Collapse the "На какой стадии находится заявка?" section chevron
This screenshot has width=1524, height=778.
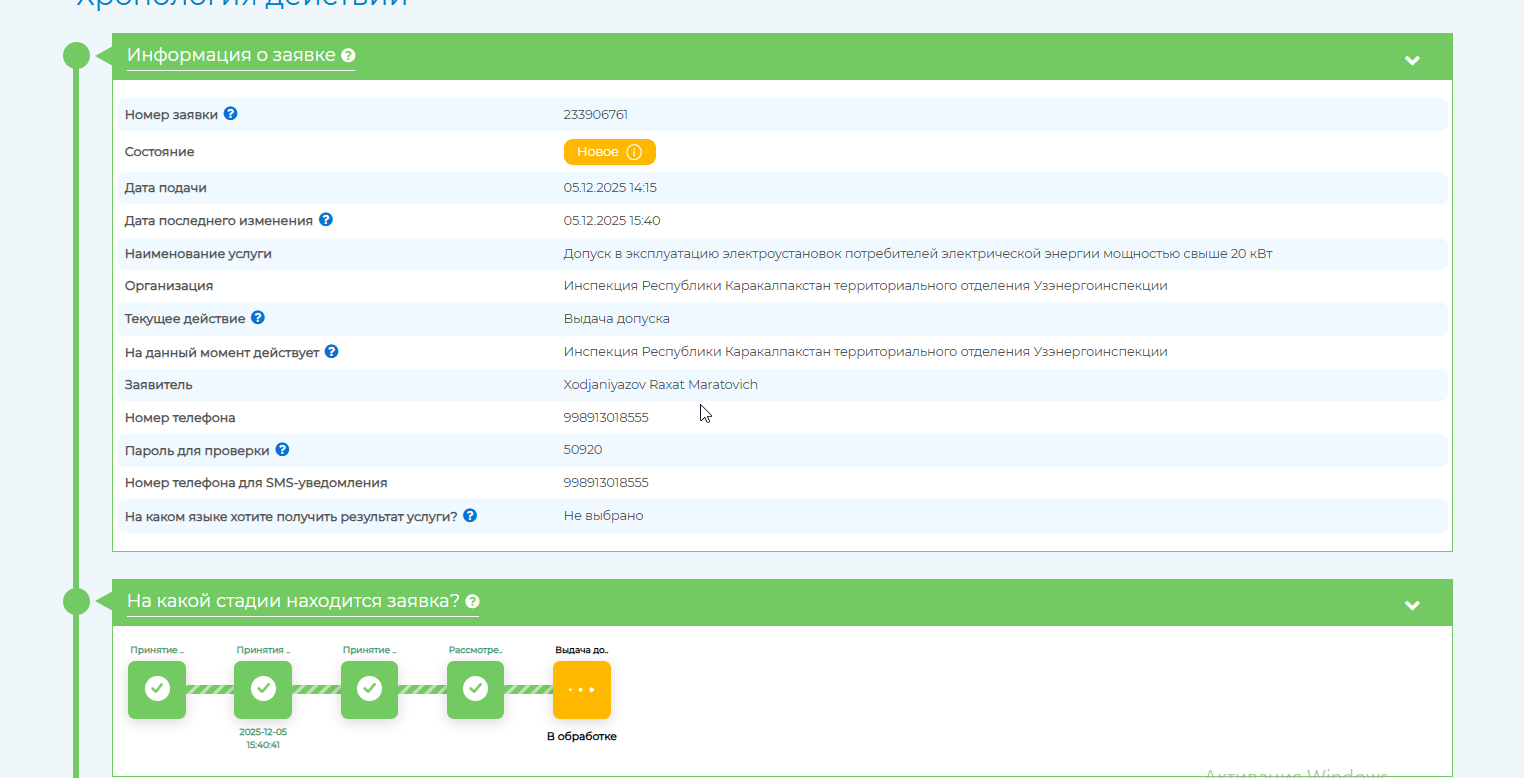click(x=1412, y=605)
